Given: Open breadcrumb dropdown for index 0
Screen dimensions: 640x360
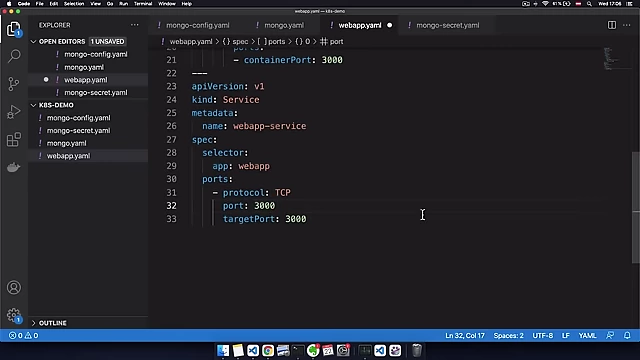Looking at the screenshot, I should pos(303,42).
